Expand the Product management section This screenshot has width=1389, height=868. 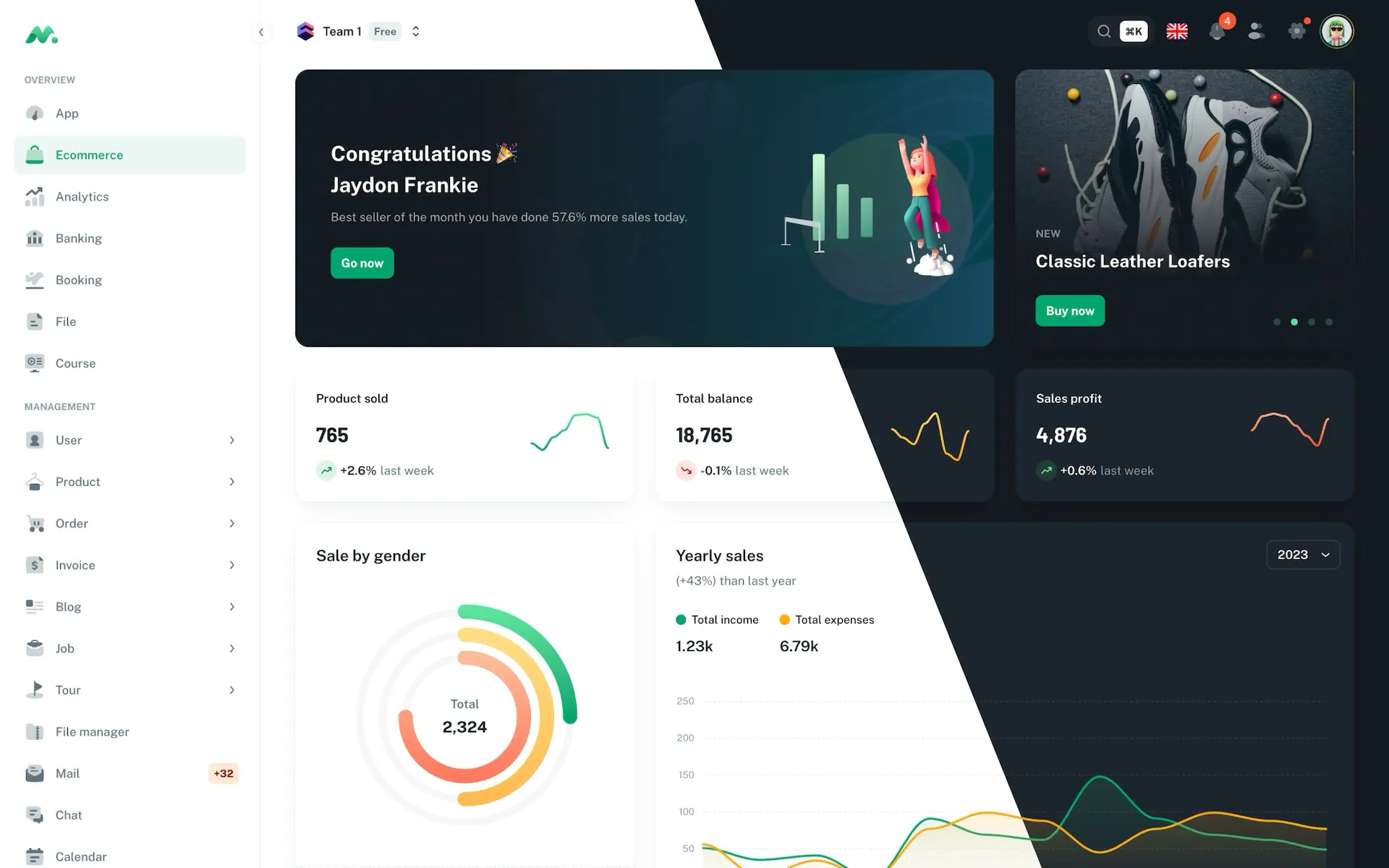231,481
